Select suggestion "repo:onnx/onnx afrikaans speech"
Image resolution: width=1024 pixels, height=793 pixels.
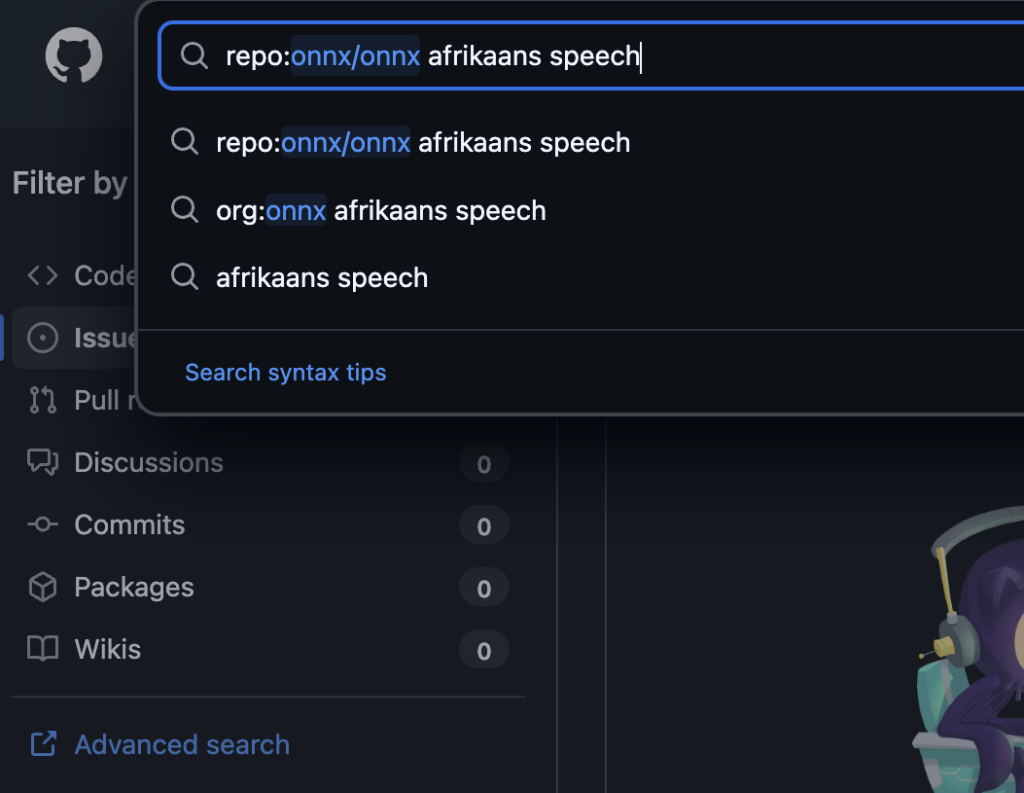[x=423, y=143]
